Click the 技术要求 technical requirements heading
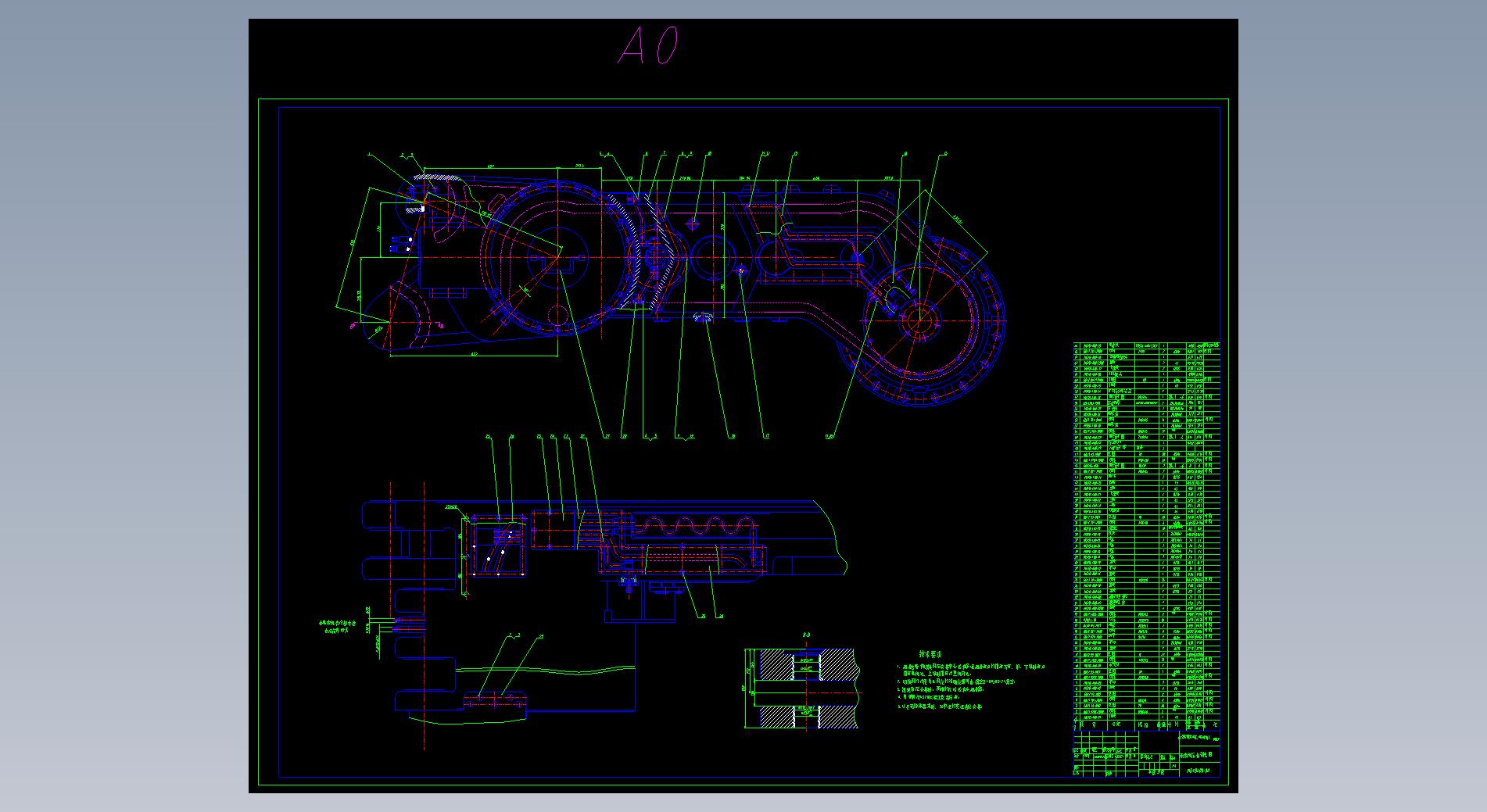The width and height of the screenshot is (1487, 812). coord(930,653)
